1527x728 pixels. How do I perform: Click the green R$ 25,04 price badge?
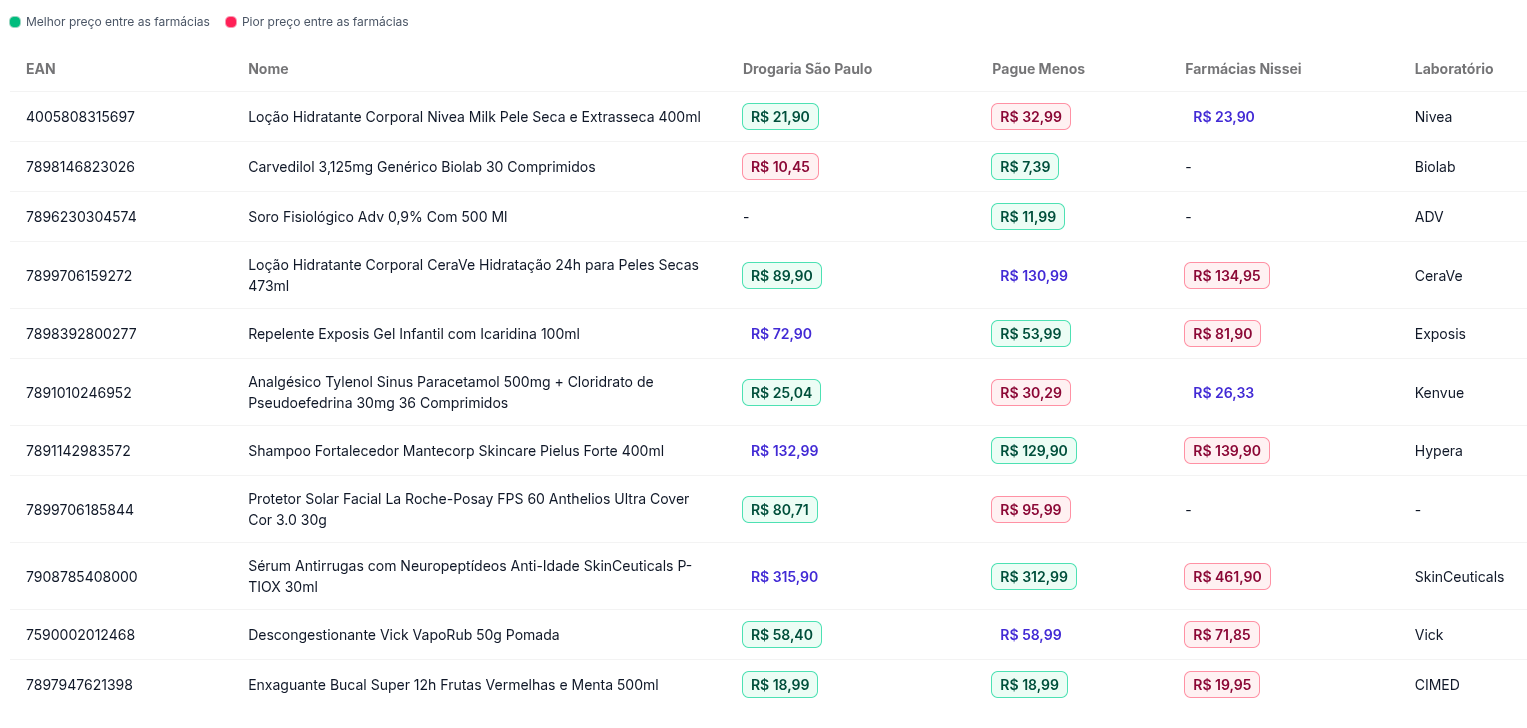[x=781, y=393]
